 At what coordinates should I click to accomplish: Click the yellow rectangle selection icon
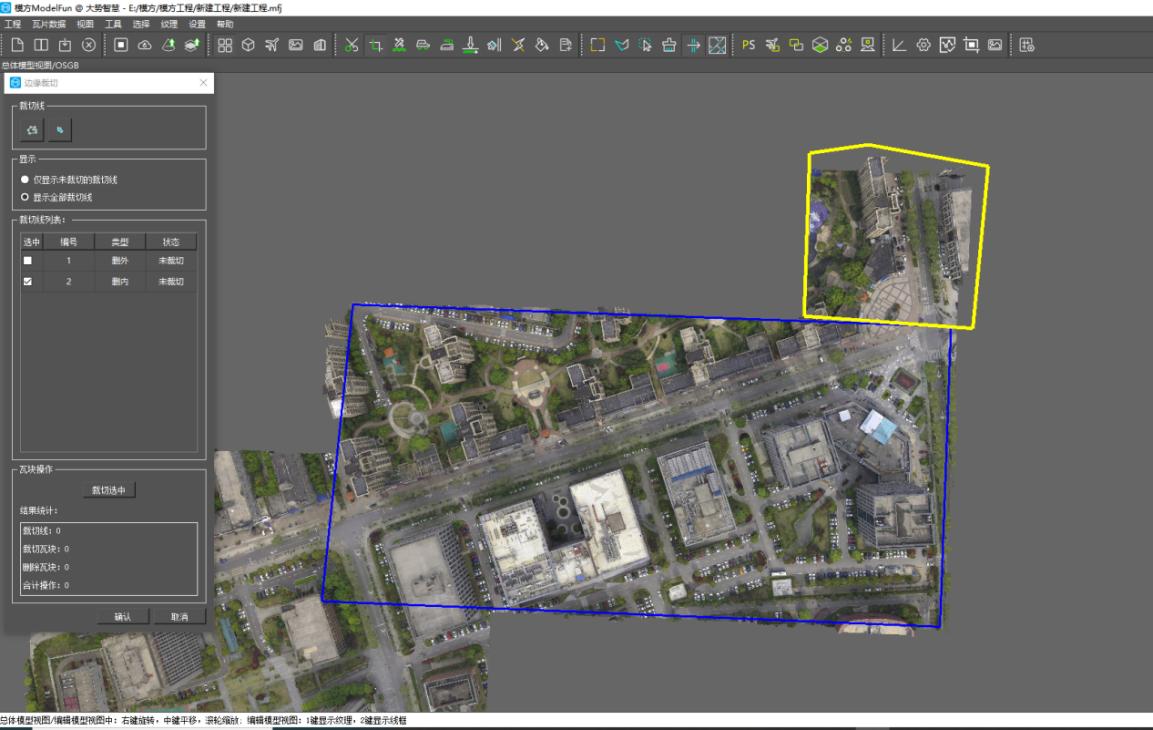(598, 45)
